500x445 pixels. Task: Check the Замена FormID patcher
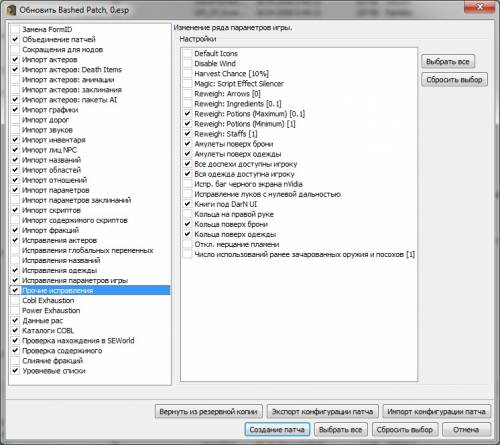(15, 29)
